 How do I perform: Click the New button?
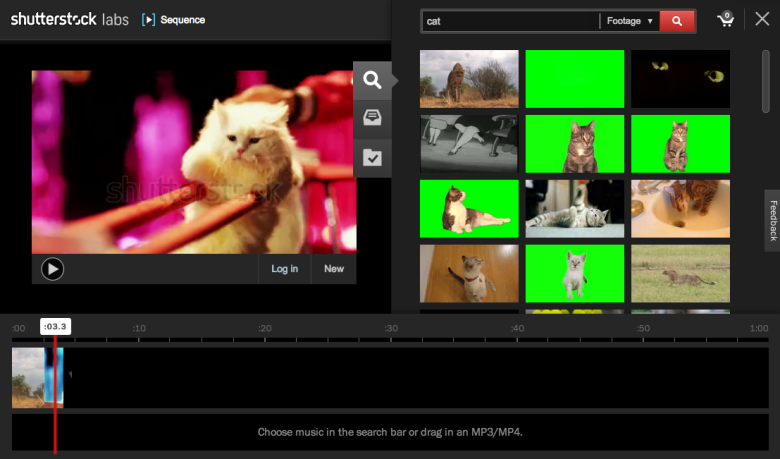click(x=333, y=268)
